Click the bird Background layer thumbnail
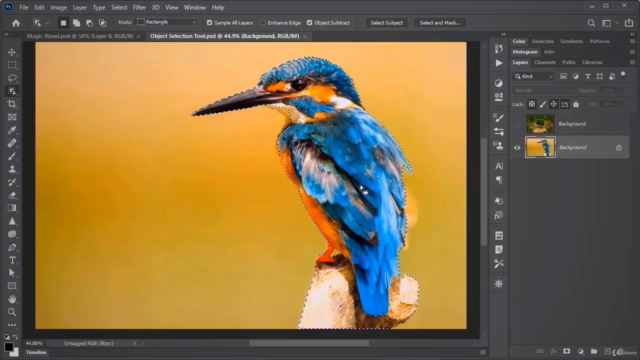 point(540,147)
